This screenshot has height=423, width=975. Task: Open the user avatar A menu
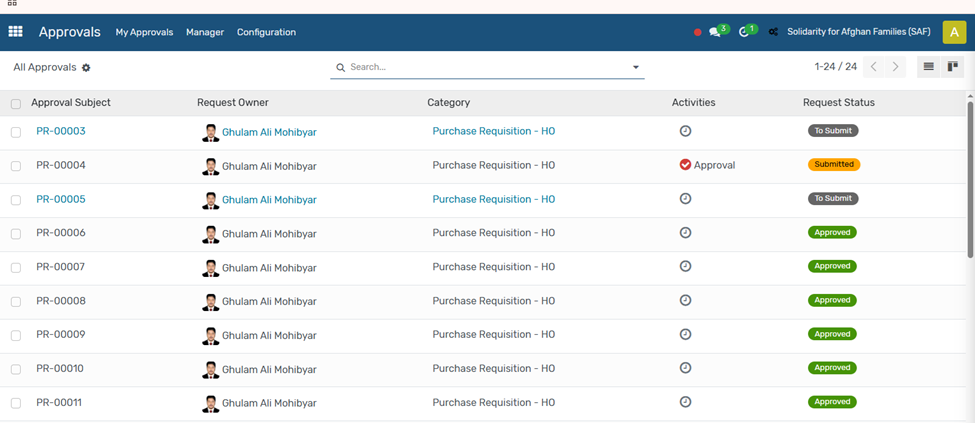[954, 32]
